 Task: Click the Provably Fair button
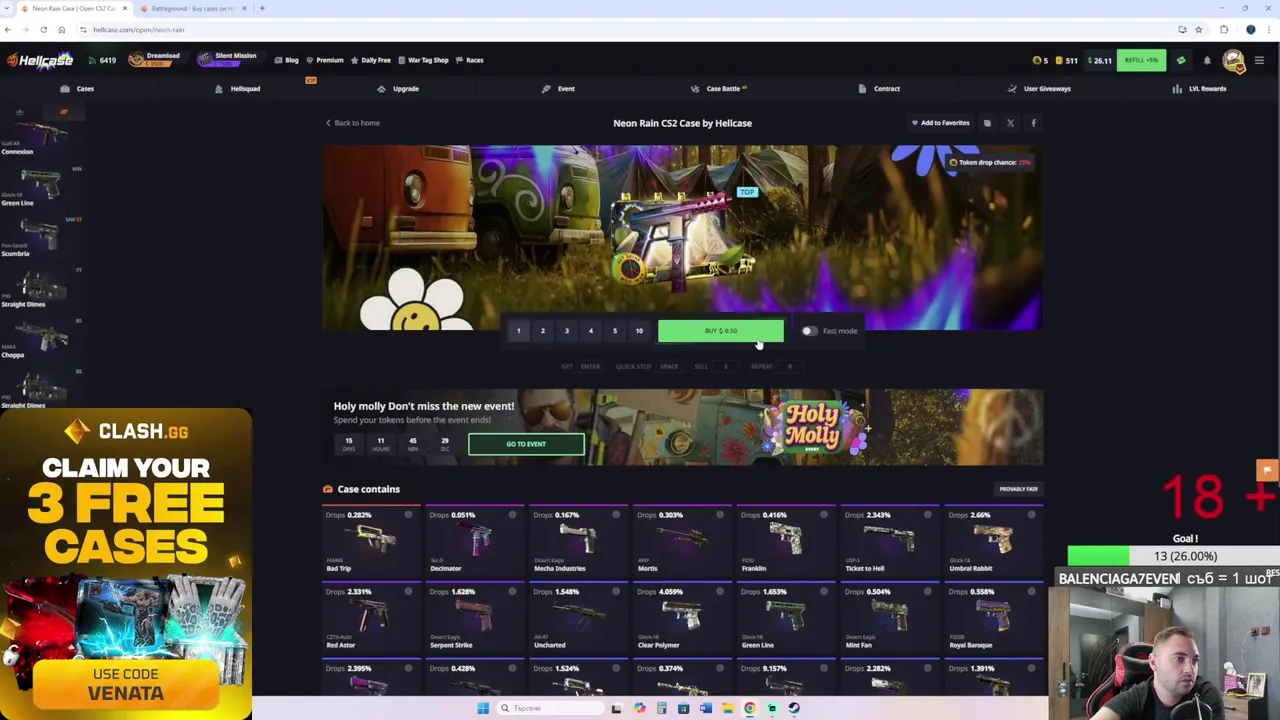coord(1018,489)
